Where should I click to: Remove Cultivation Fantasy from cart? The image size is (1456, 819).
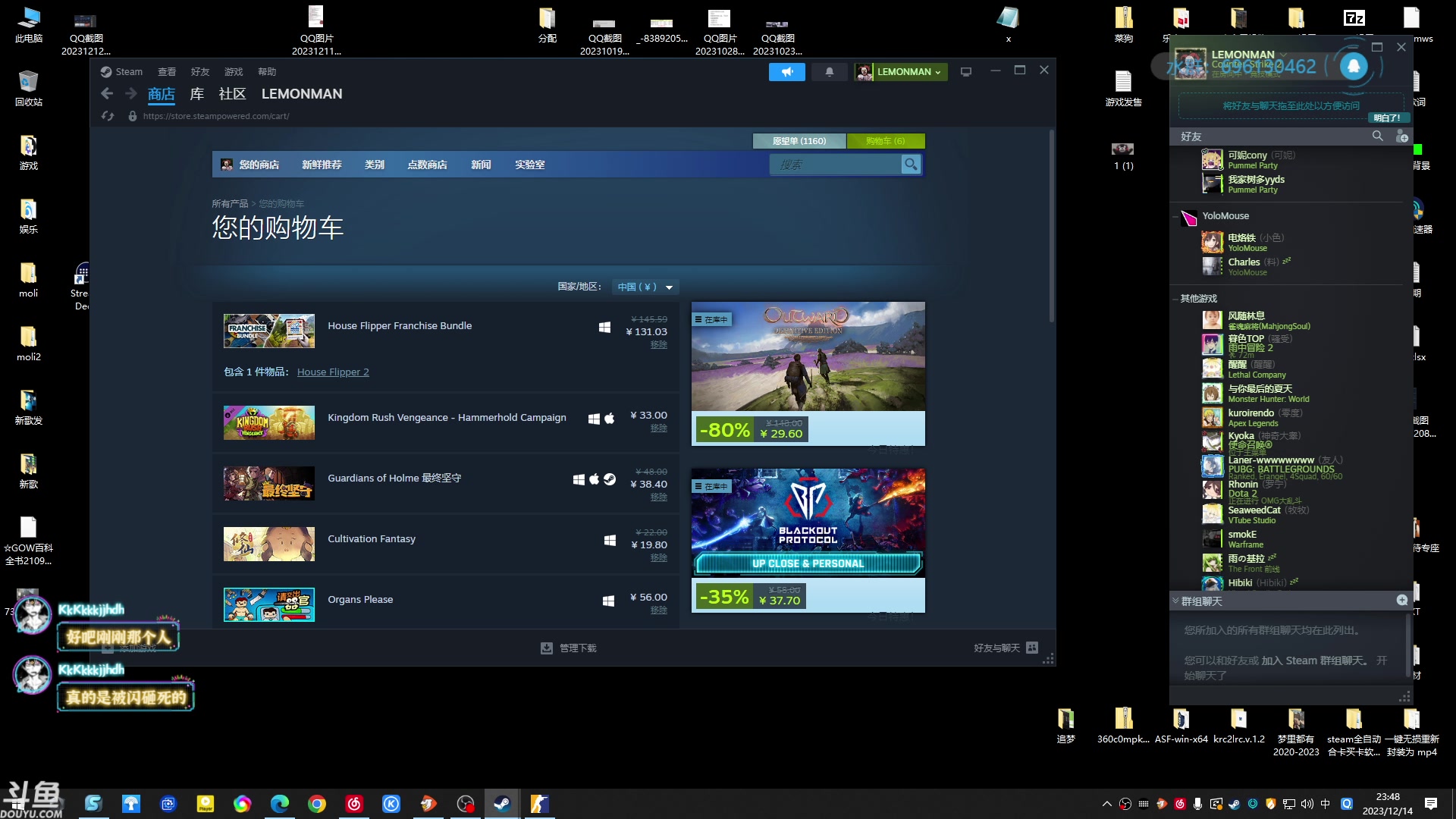(x=658, y=558)
